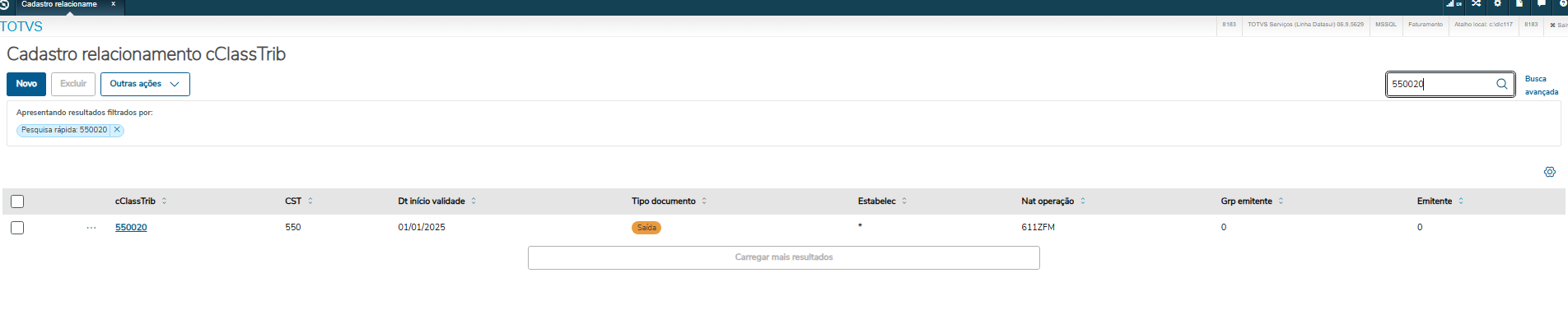Click the Grp emitente value 0
Screen dimensions: 1568x310
[1224, 228]
